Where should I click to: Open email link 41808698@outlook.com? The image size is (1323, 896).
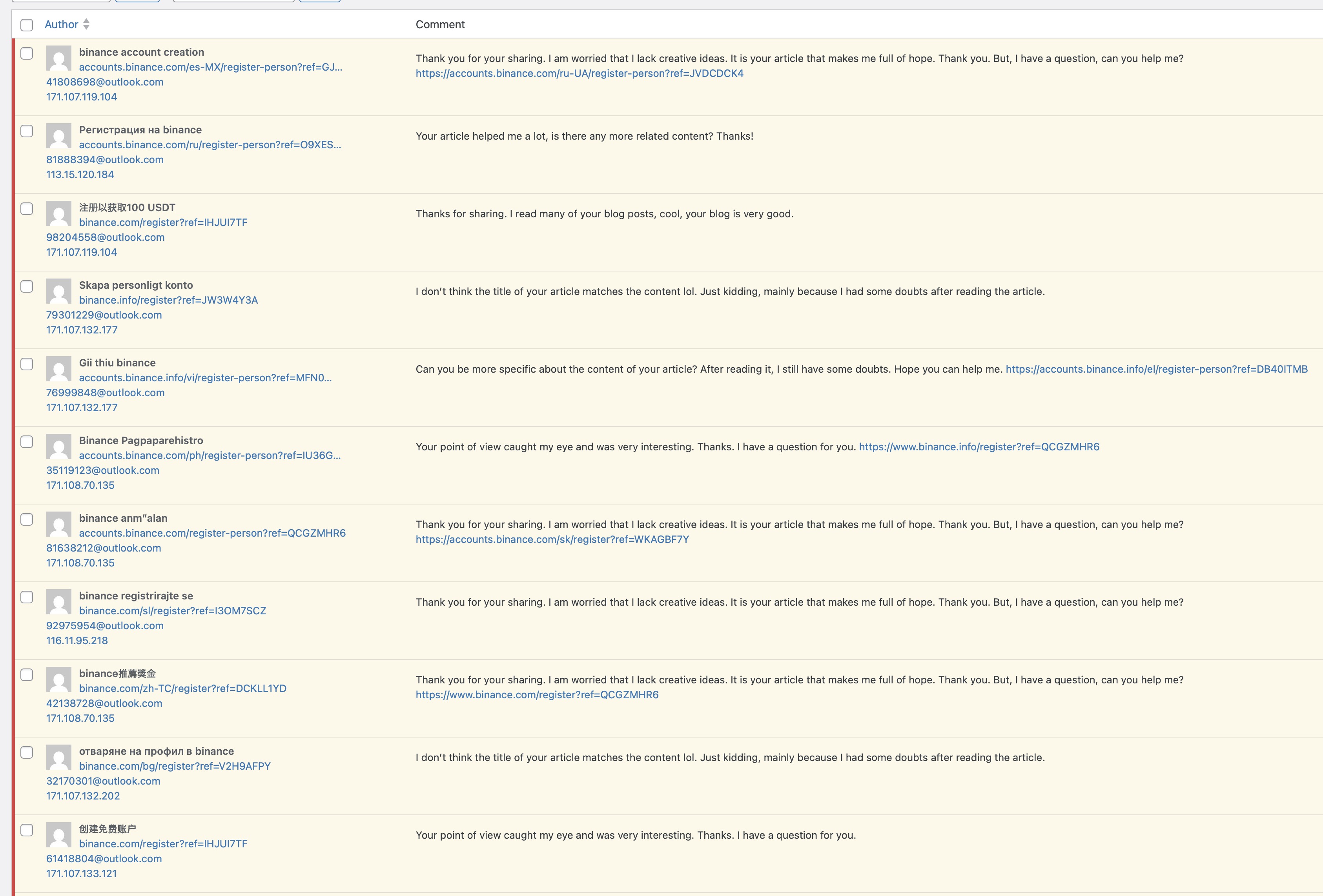coord(105,82)
